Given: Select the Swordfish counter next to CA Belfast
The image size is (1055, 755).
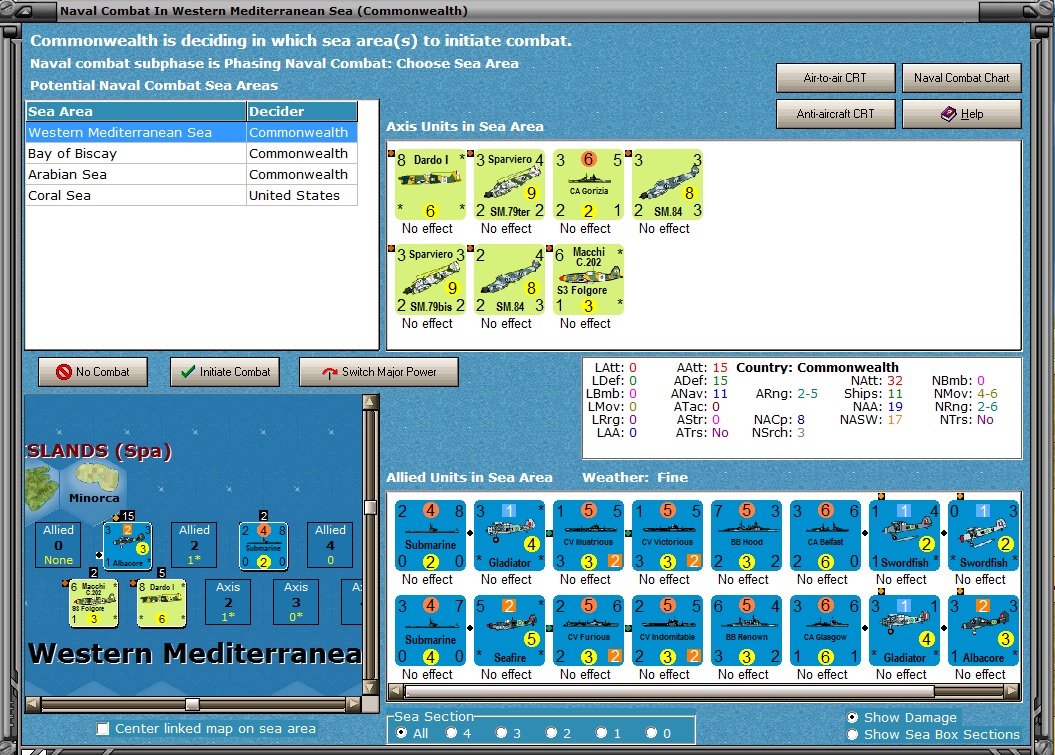Looking at the screenshot, I should tap(904, 535).
